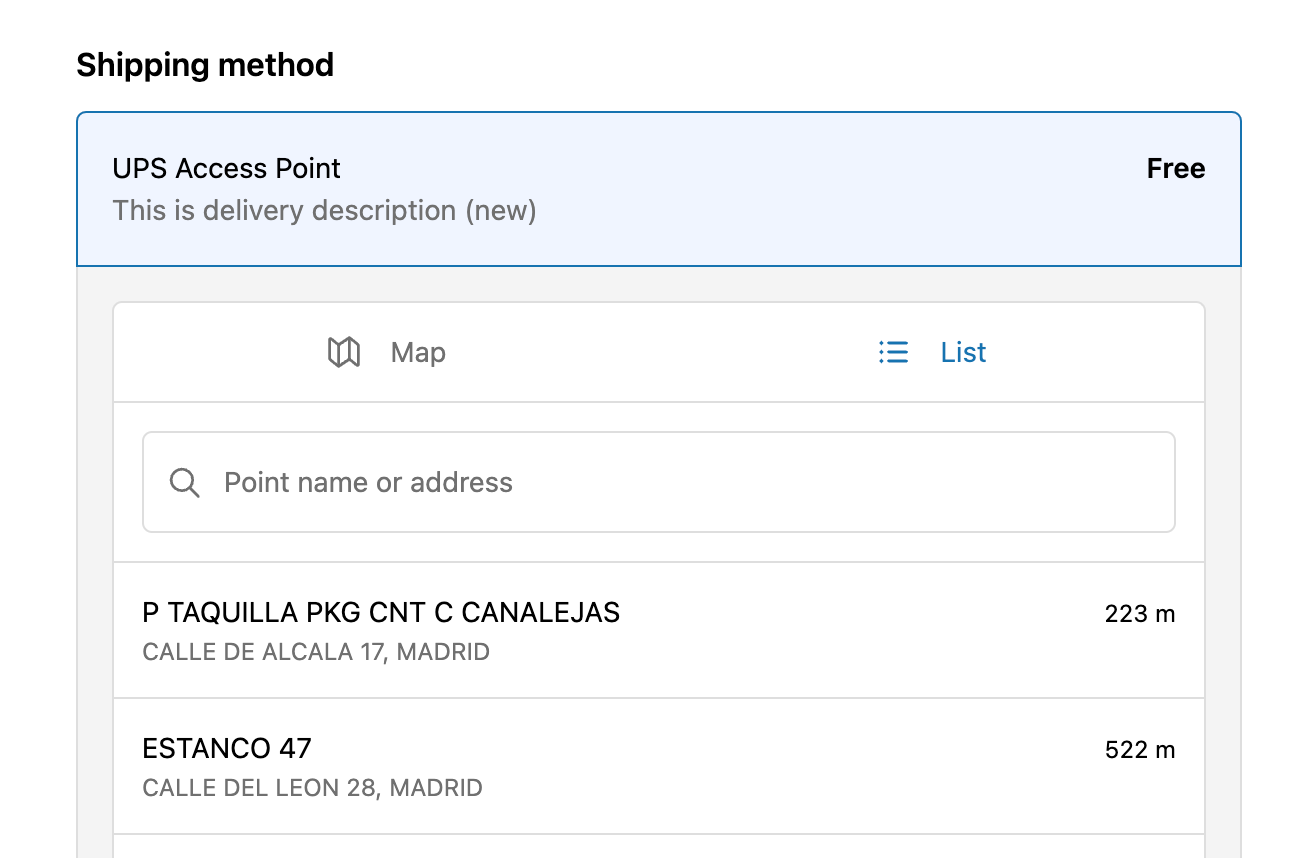Select P TAQUILLA PKG CNT C CANALEJAS point
This screenshot has height=858, width=1314.
pyautogui.click(x=659, y=630)
